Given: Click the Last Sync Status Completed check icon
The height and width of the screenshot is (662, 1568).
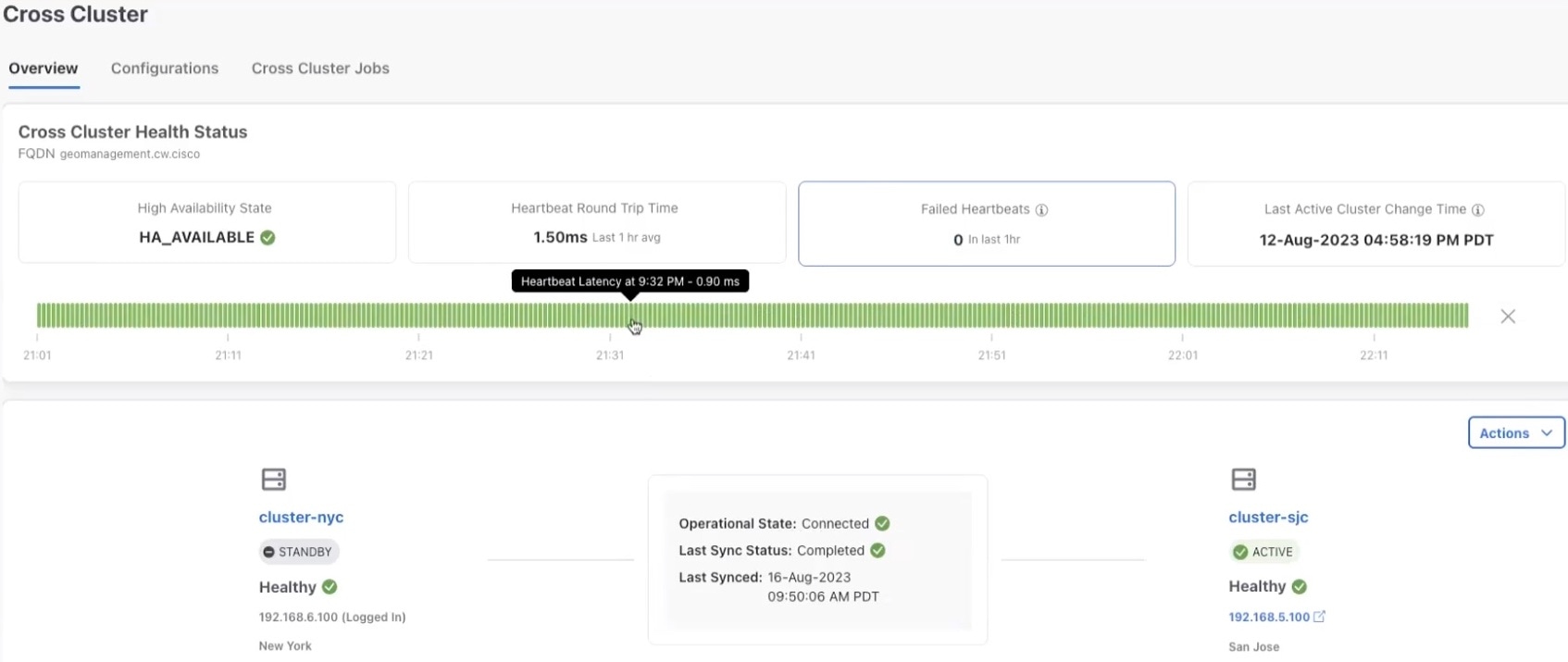Looking at the screenshot, I should [877, 550].
